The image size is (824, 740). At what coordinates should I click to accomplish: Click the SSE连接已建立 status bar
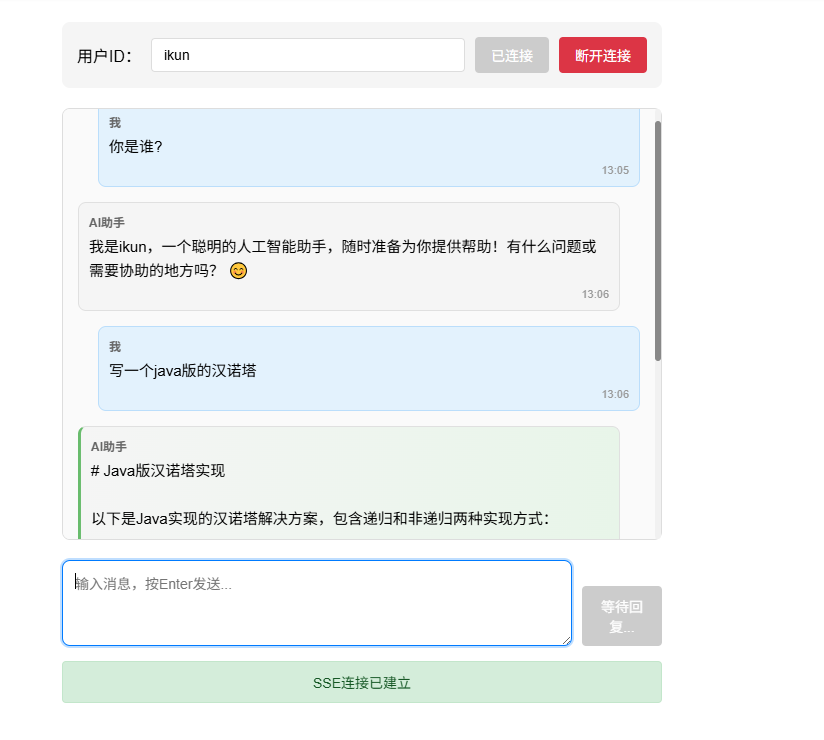click(362, 682)
